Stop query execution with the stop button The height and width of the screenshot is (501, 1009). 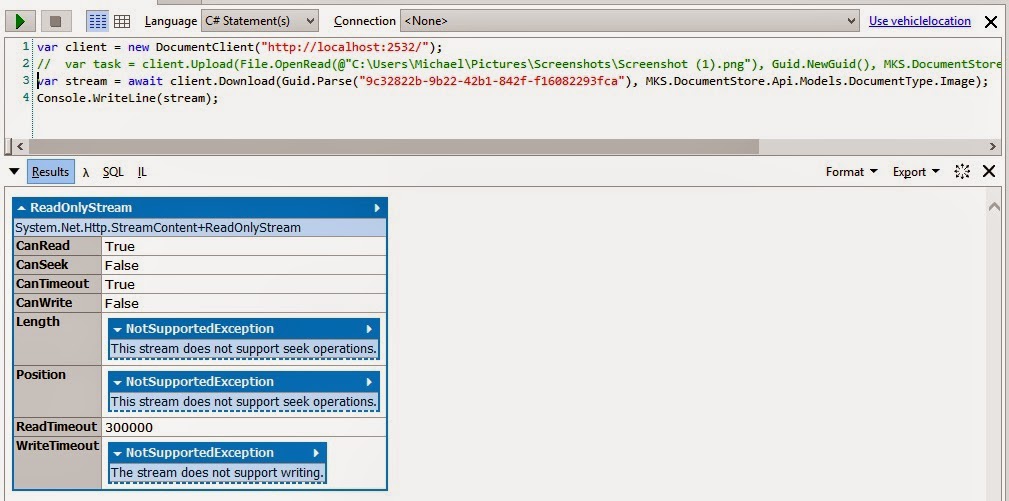[56, 21]
